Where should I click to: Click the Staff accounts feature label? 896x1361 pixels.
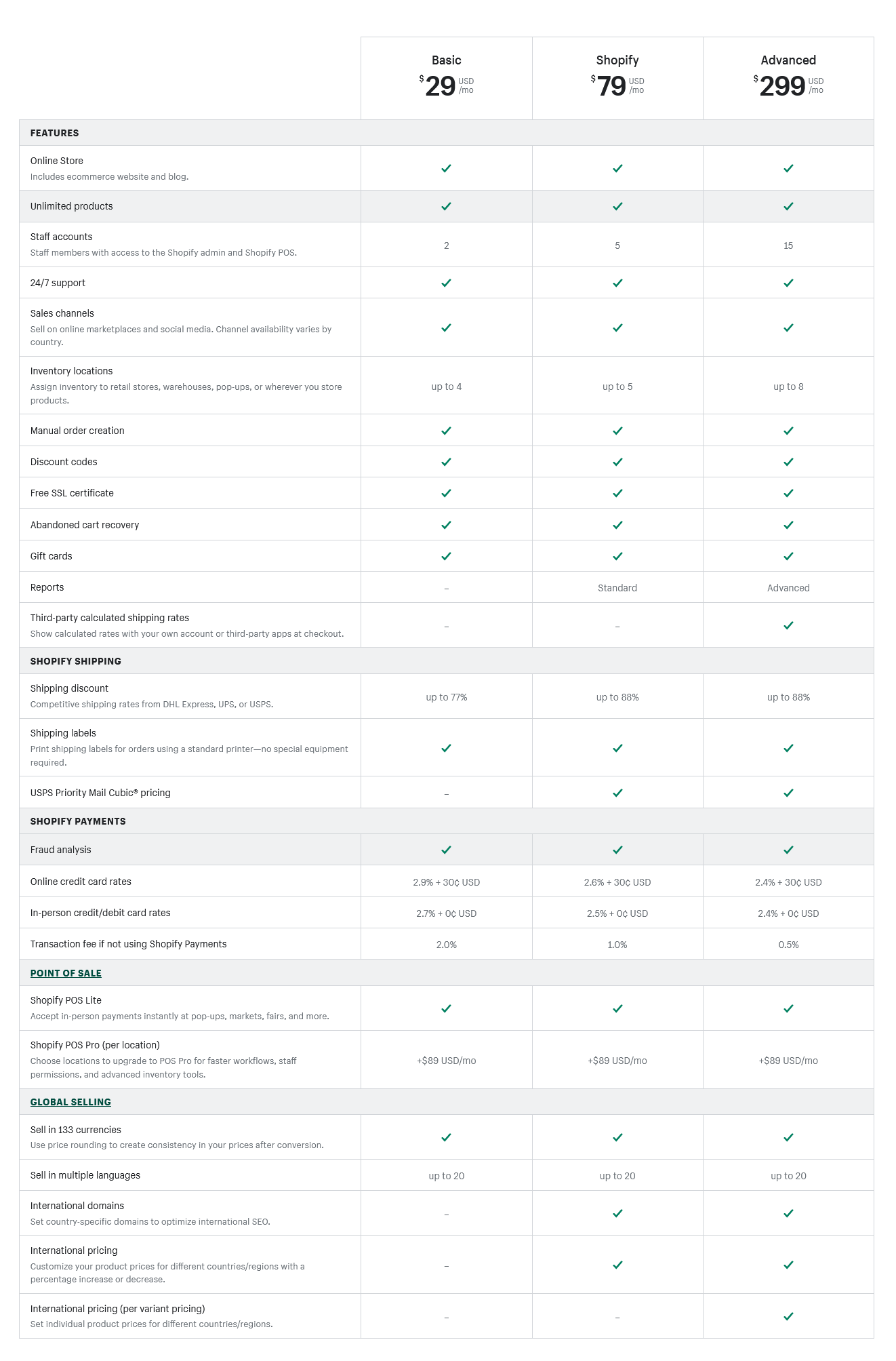click(x=61, y=237)
